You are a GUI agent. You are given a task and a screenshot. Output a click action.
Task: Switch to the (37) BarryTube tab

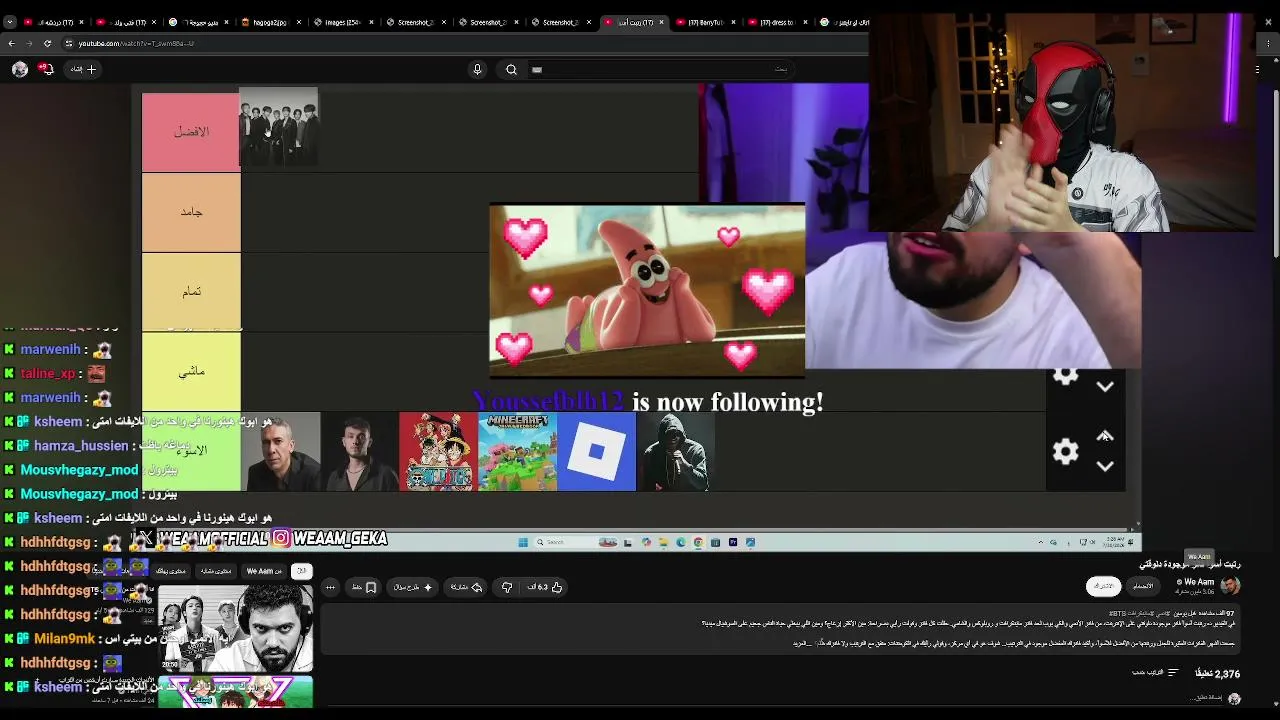[x=707, y=22]
